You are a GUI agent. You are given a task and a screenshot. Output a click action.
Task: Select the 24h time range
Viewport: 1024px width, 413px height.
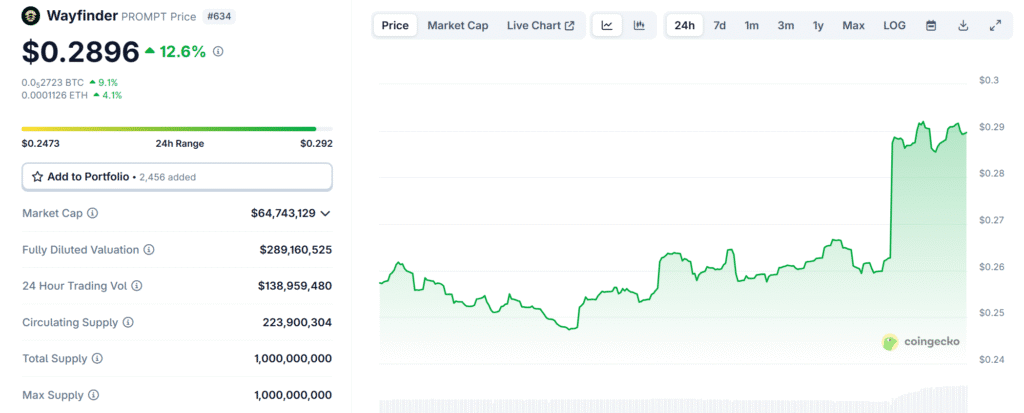684,25
